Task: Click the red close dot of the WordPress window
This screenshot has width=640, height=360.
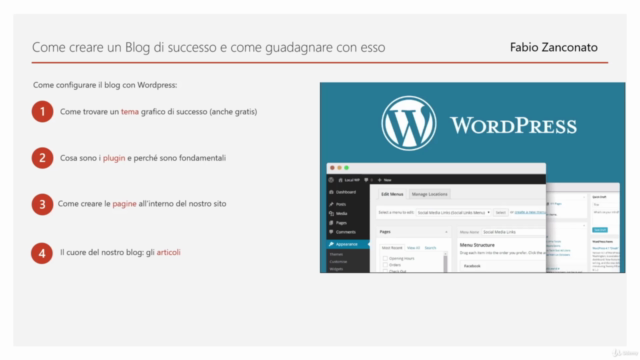Action: 332,168
